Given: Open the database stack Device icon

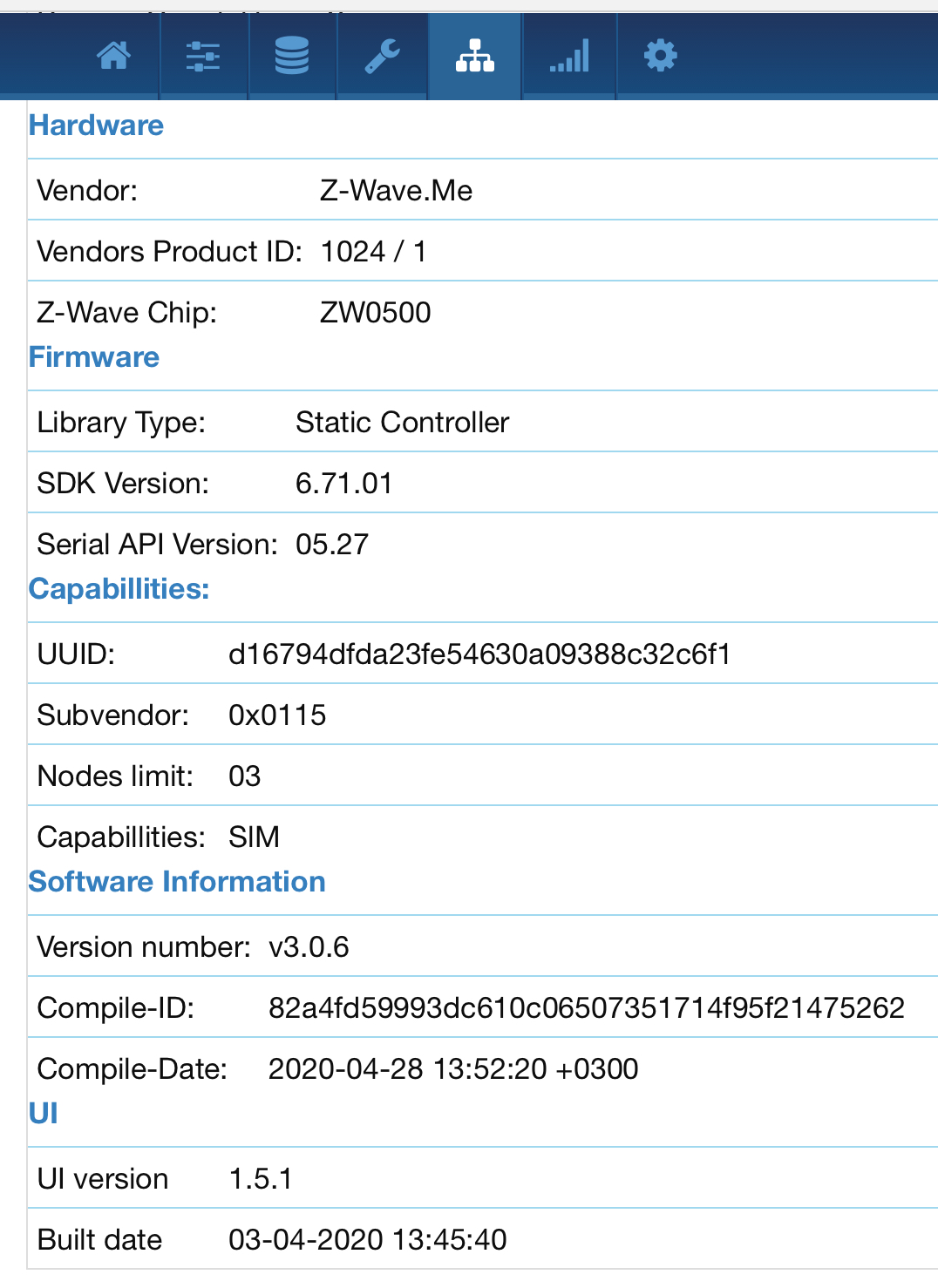Looking at the screenshot, I should tap(292, 57).
